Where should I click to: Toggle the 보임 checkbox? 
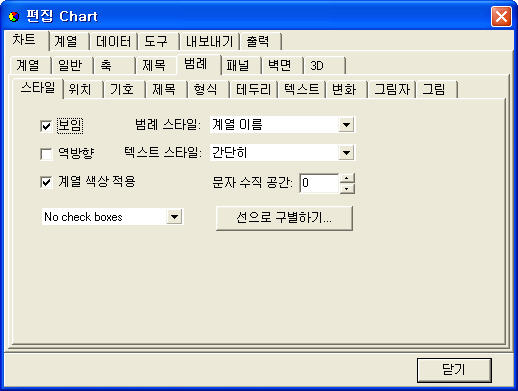click(x=46, y=126)
